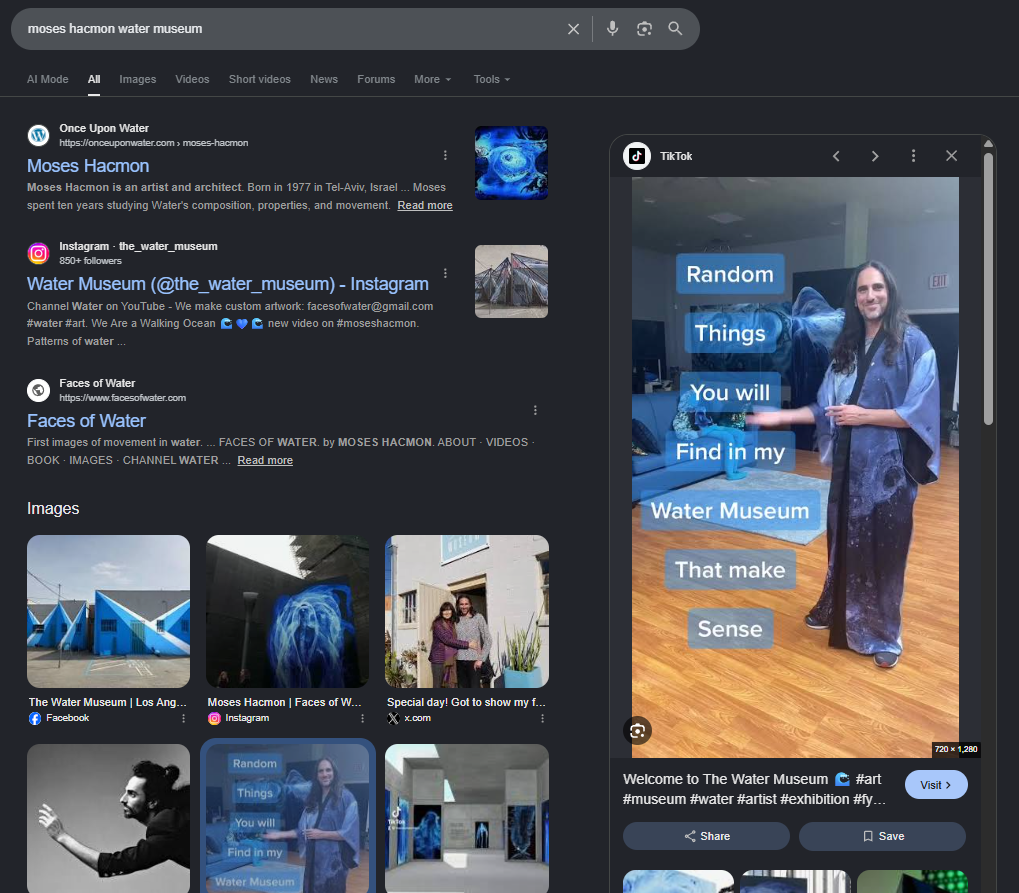Click the Instagram favicon for the_water_museum result
Image resolution: width=1019 pixels, height=893 pixels.
tap(38, 253)
